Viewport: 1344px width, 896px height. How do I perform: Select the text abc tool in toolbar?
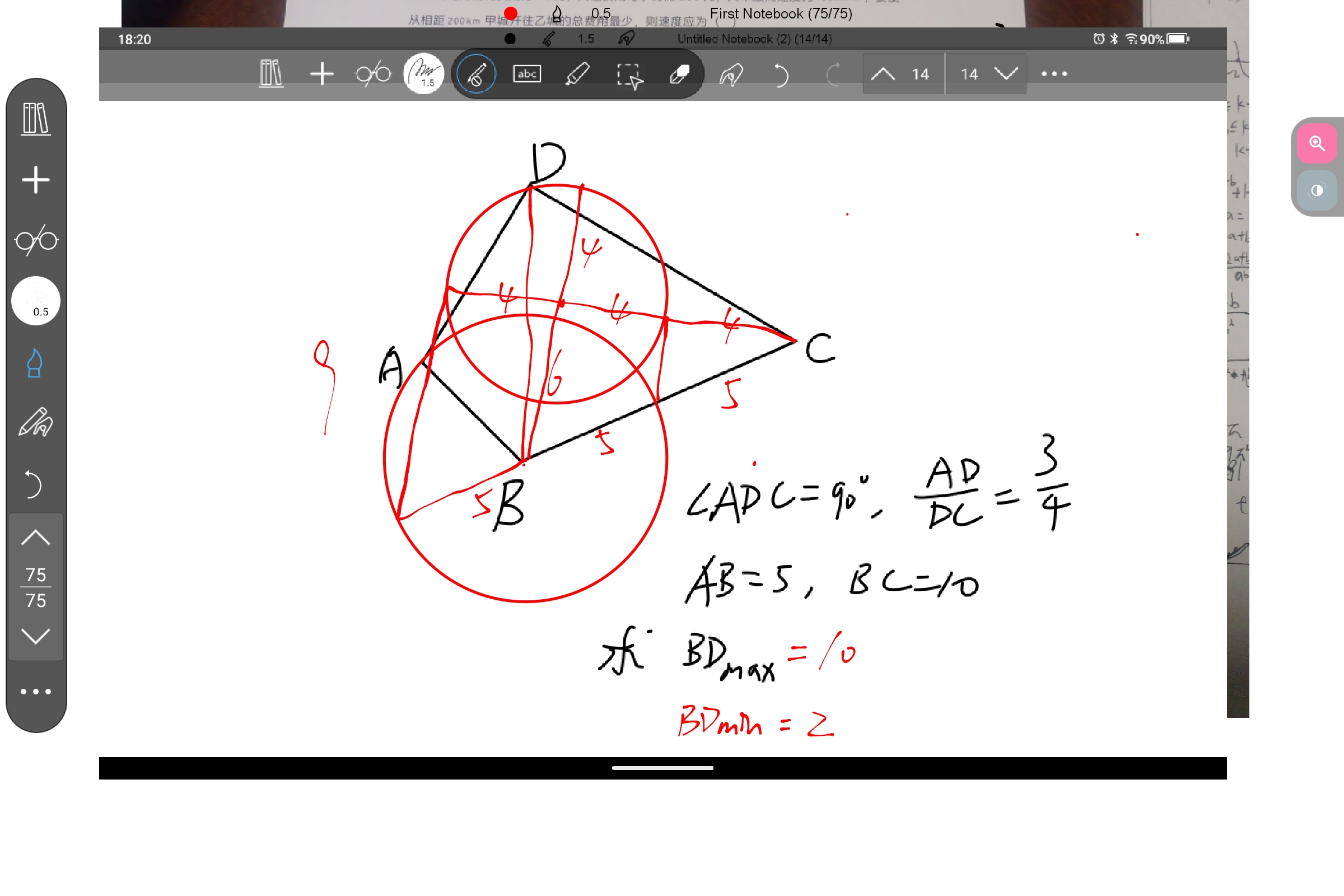point(526,74)
